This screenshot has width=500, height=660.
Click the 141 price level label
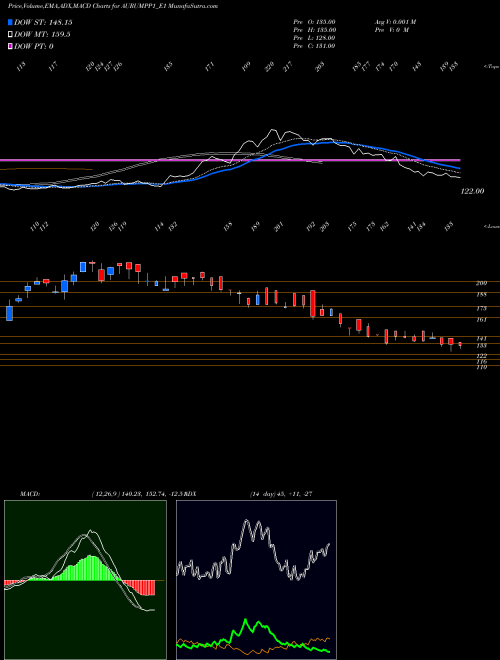[481, 338]
